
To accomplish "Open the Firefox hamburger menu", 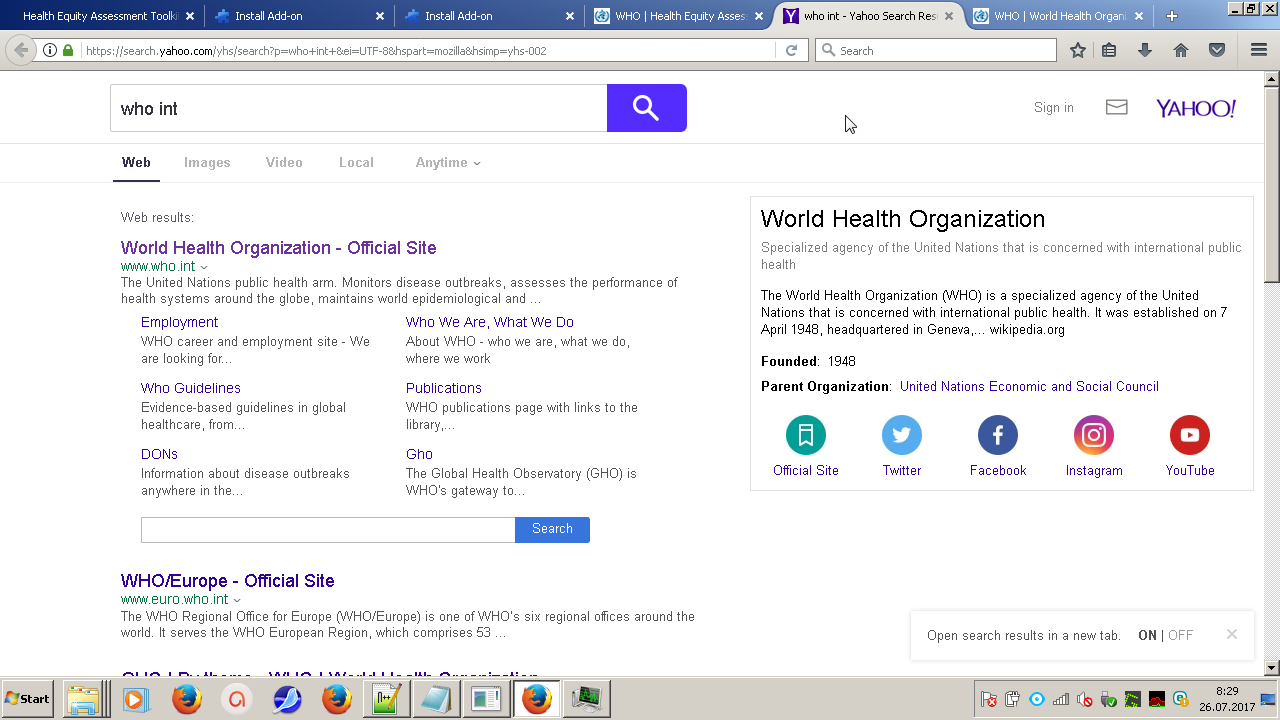I will (1259, 50).
